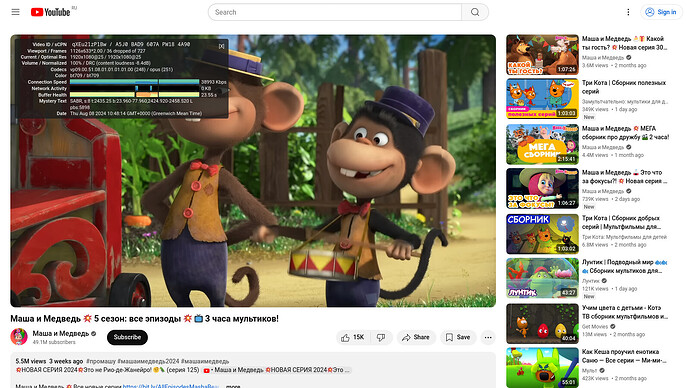
Task: Open the #машаимедведь2024 hashtag link
Action: (x=148, y=361)
